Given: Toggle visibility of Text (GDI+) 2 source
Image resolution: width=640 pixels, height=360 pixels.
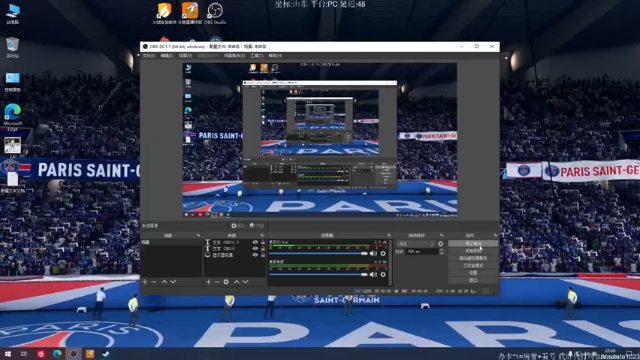Looking at the screenshot, I should (255, 242).
